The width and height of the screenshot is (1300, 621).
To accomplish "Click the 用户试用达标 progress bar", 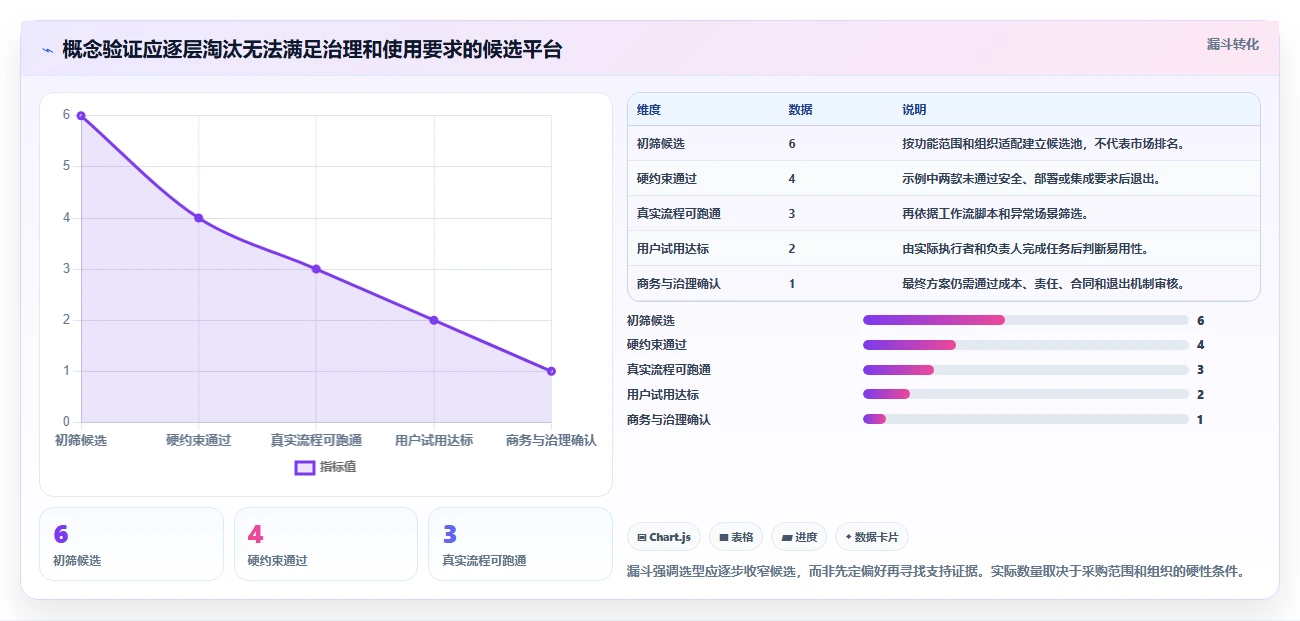I will (x=1025, y=395).
